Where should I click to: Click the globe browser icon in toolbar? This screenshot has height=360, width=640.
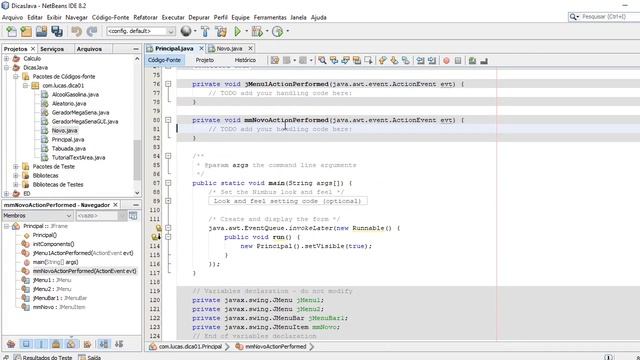point(186,31)
